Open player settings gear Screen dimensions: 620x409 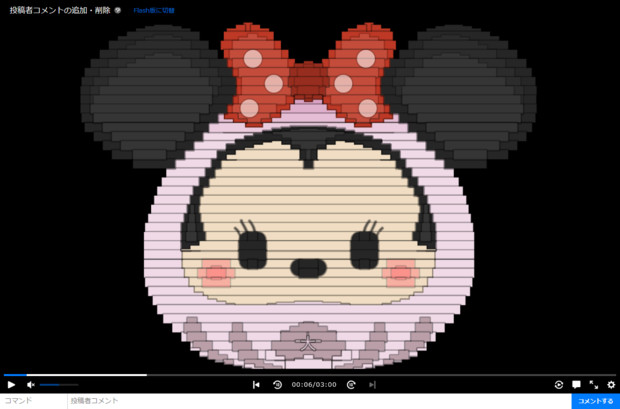(611, 384)
